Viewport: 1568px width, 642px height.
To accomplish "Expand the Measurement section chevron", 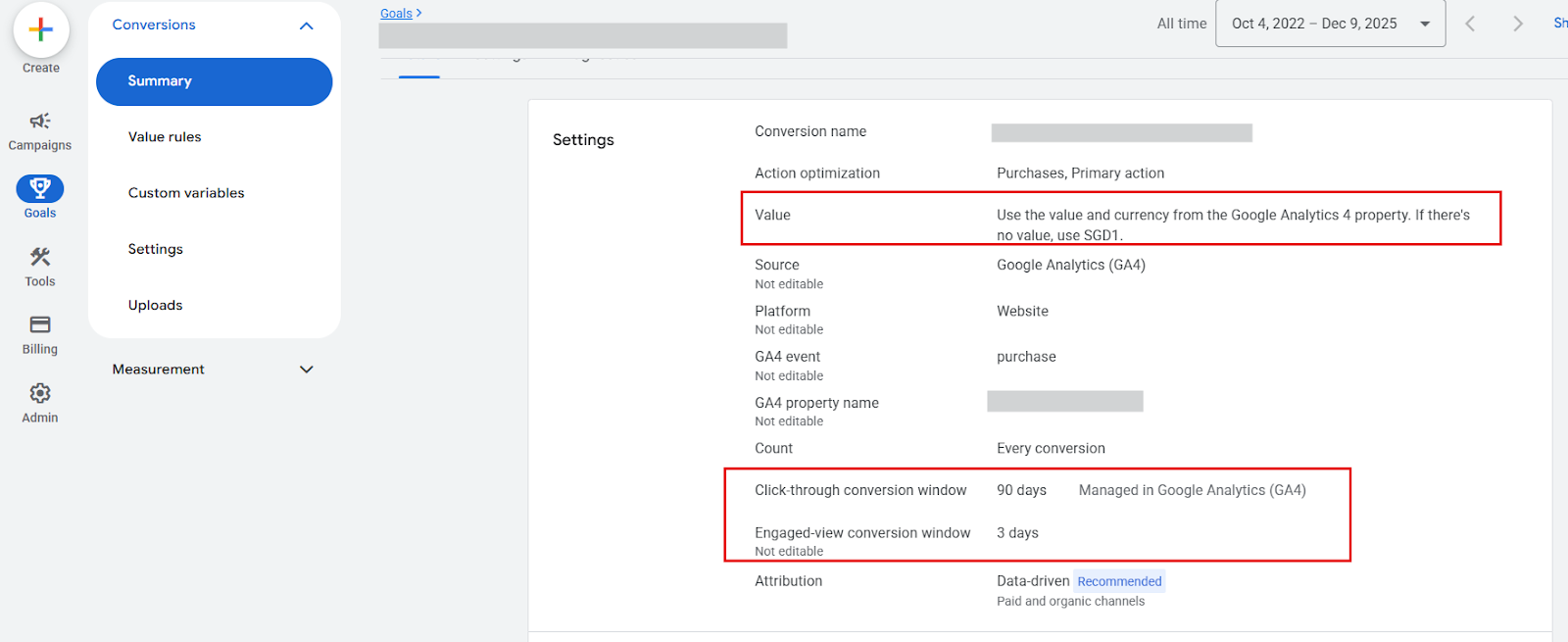I will pos(307,370).
